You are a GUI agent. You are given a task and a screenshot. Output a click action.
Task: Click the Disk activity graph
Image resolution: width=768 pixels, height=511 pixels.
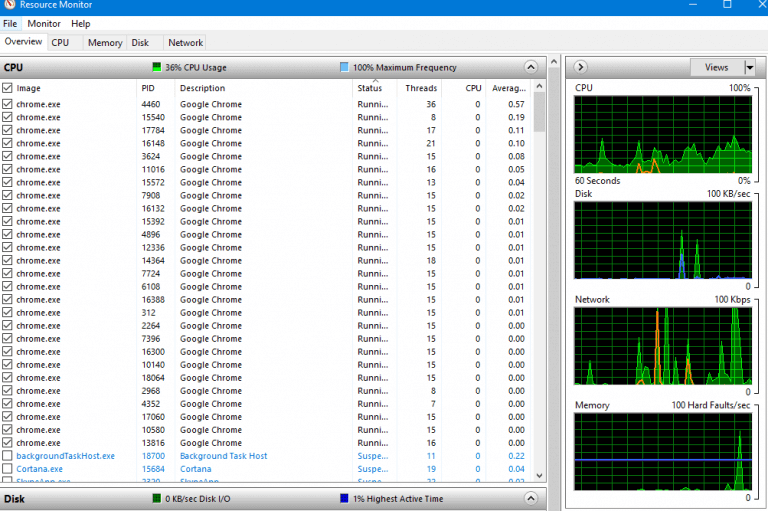point(663,240)
